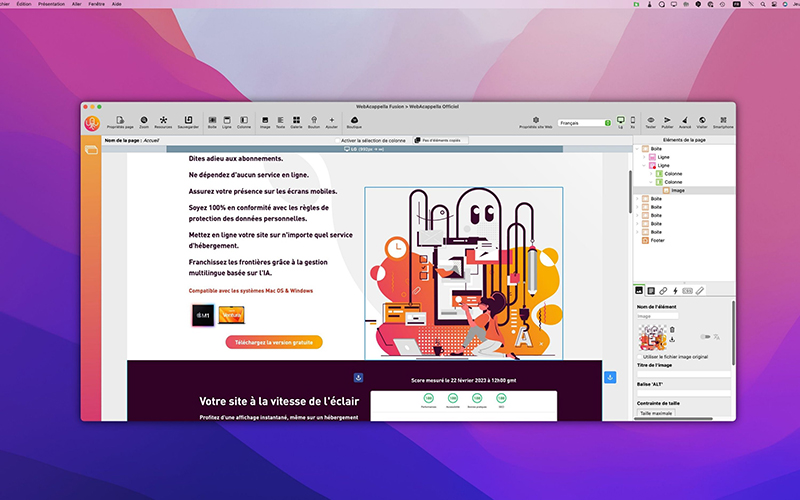Add a Ligne element from toolbar
800x500 pixels.
227,122
